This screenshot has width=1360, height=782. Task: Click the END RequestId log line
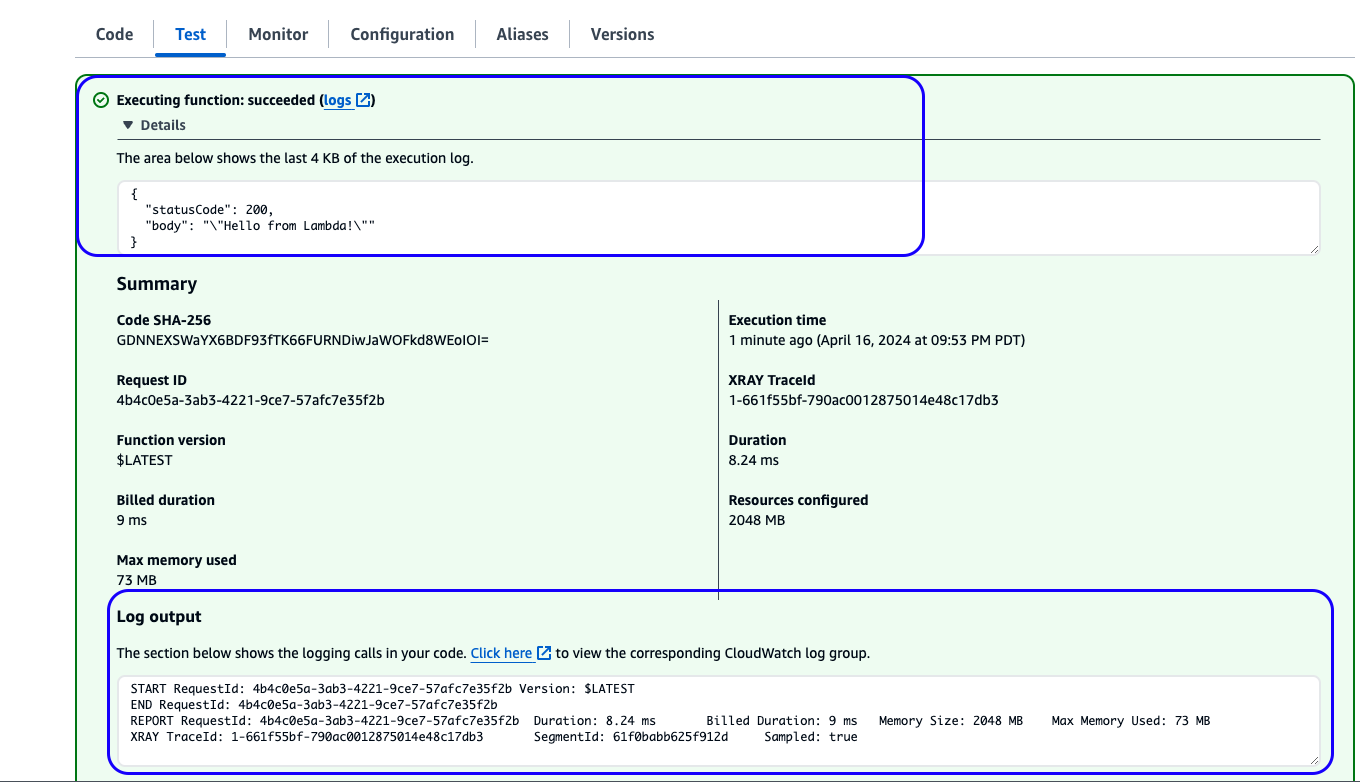tap(314, 705)
